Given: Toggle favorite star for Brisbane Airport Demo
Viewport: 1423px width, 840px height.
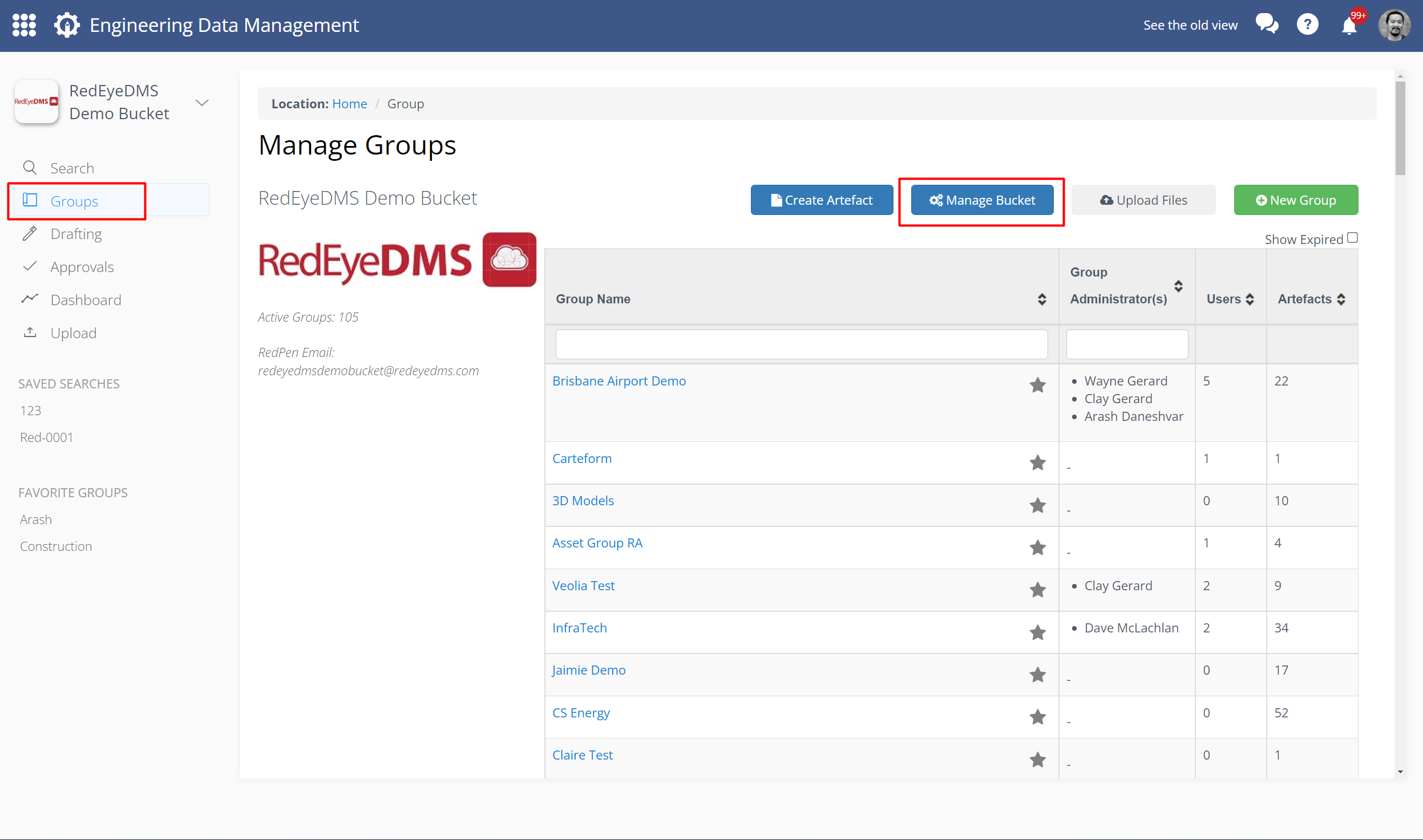Looking at the screenshot, I should coord(1037,385).
